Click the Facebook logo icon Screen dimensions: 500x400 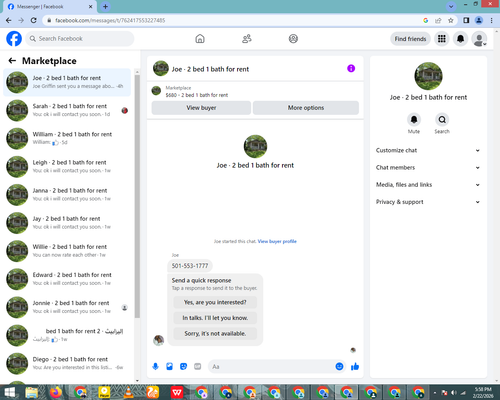pyautogui.click(x=14, y=39)
